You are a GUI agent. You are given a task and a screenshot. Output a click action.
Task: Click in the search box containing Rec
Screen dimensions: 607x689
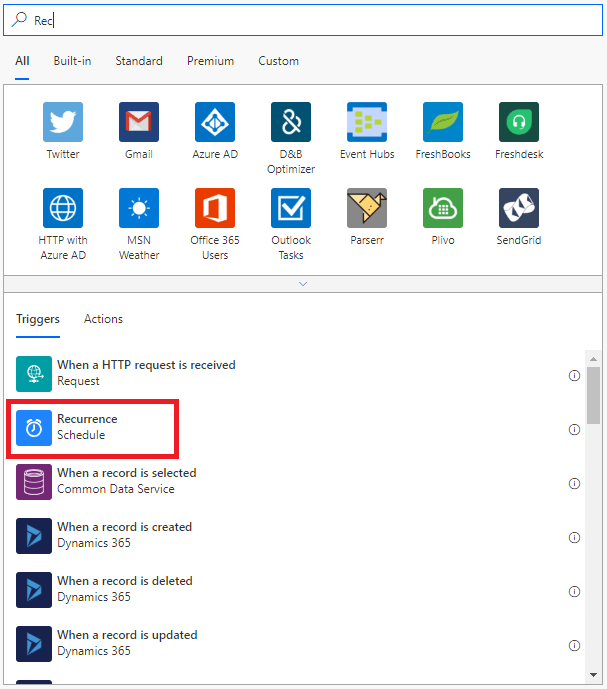point(303,20)
